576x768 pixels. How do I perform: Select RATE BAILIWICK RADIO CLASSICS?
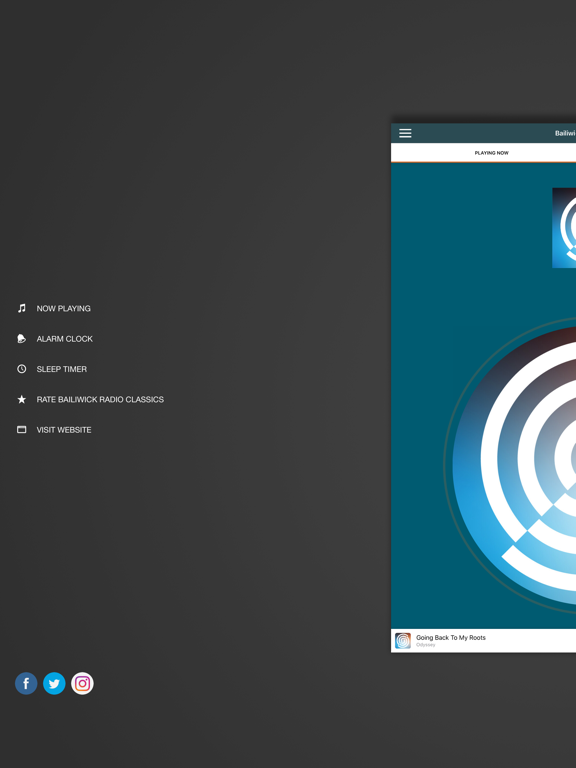(x=100, y=400)
